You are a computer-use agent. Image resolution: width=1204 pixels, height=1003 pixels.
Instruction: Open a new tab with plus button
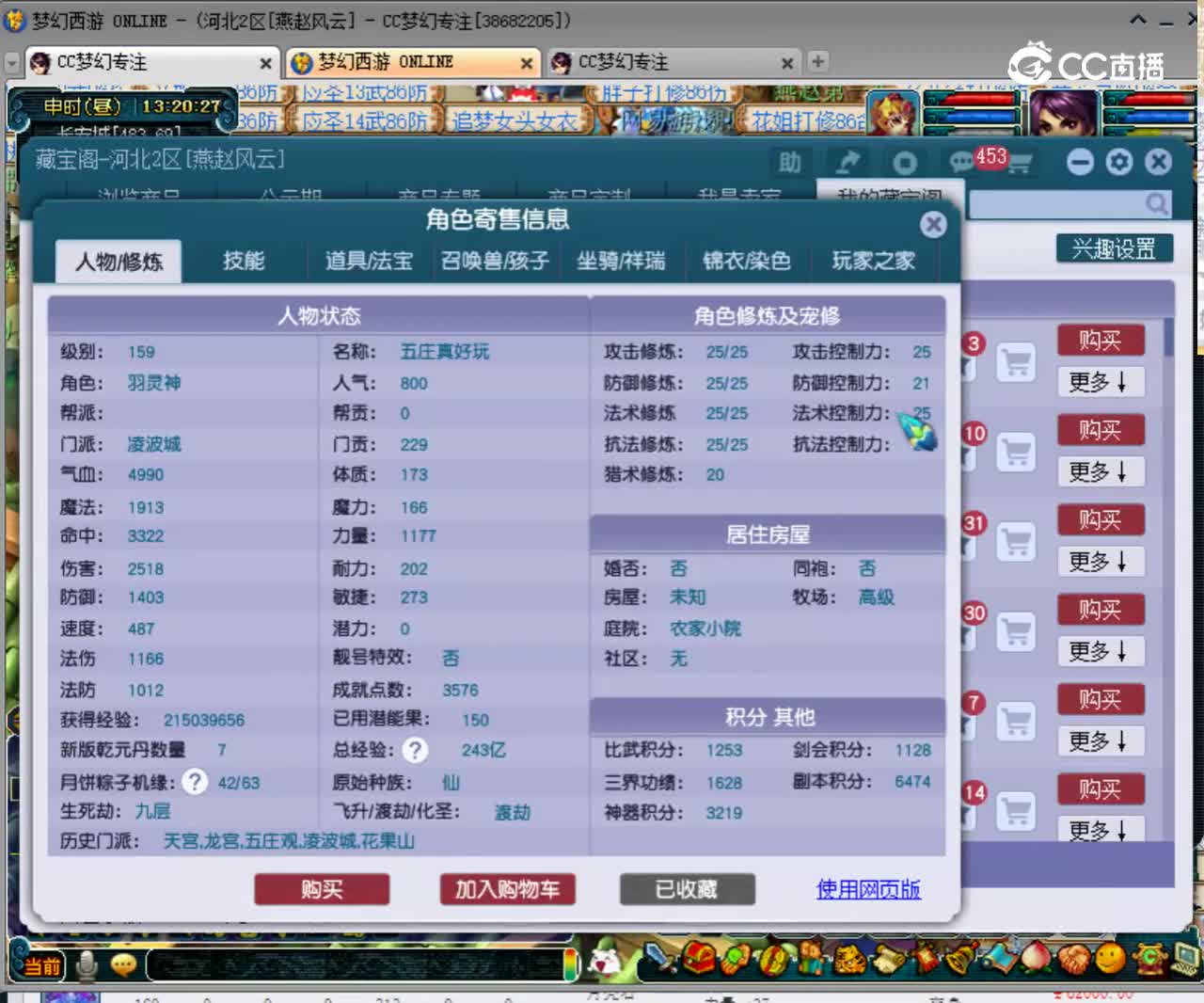(817, 61)
